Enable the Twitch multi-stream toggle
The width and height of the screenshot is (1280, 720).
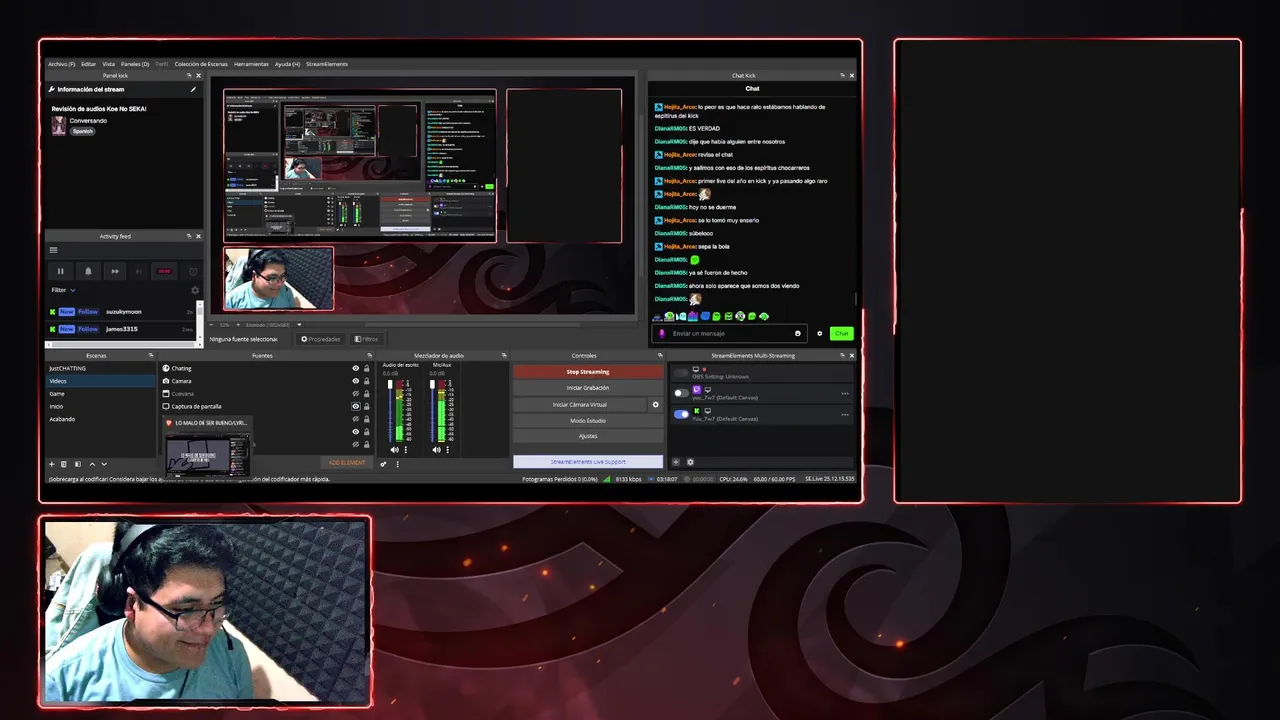681,393
